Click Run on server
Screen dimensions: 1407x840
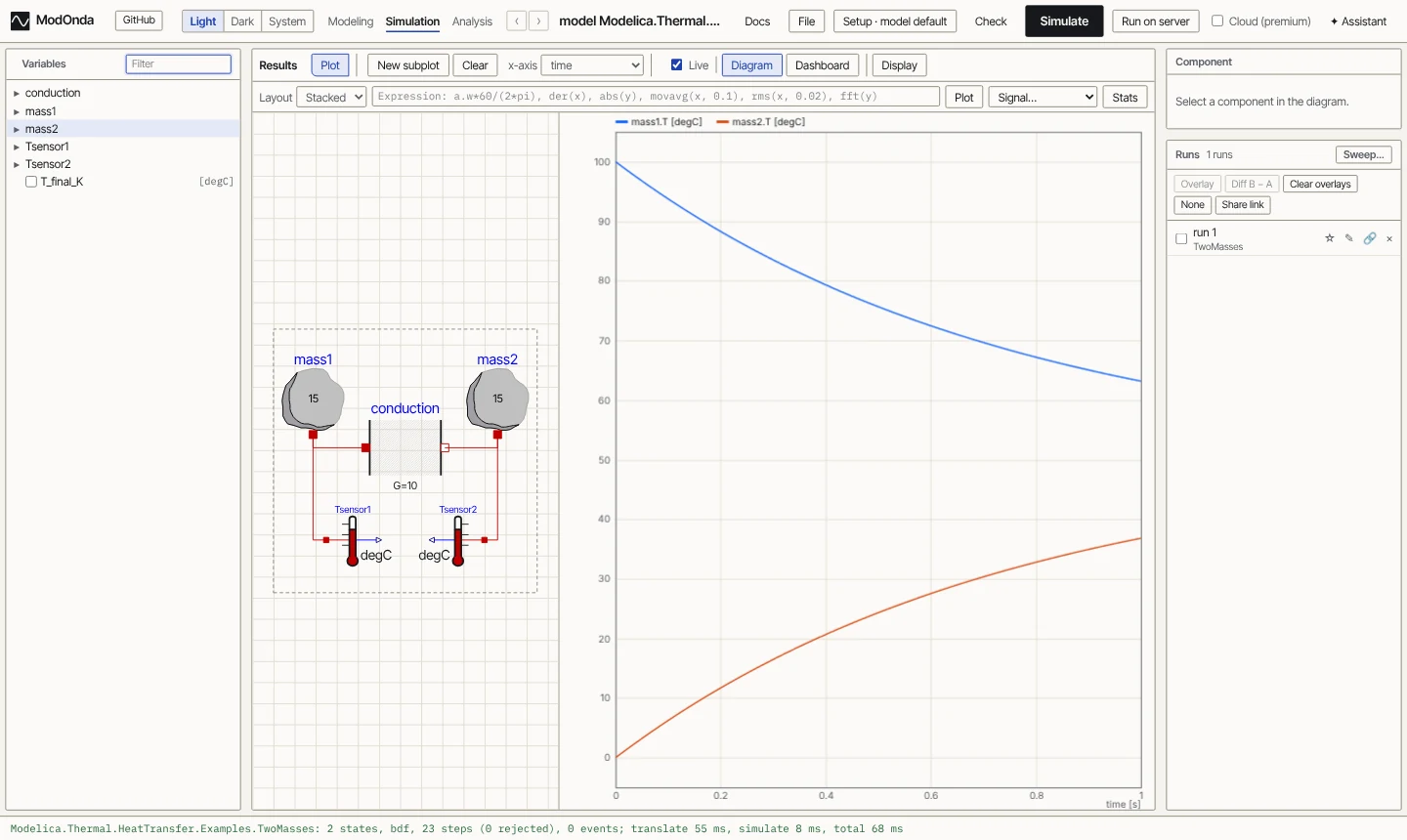click(1156, 21)
